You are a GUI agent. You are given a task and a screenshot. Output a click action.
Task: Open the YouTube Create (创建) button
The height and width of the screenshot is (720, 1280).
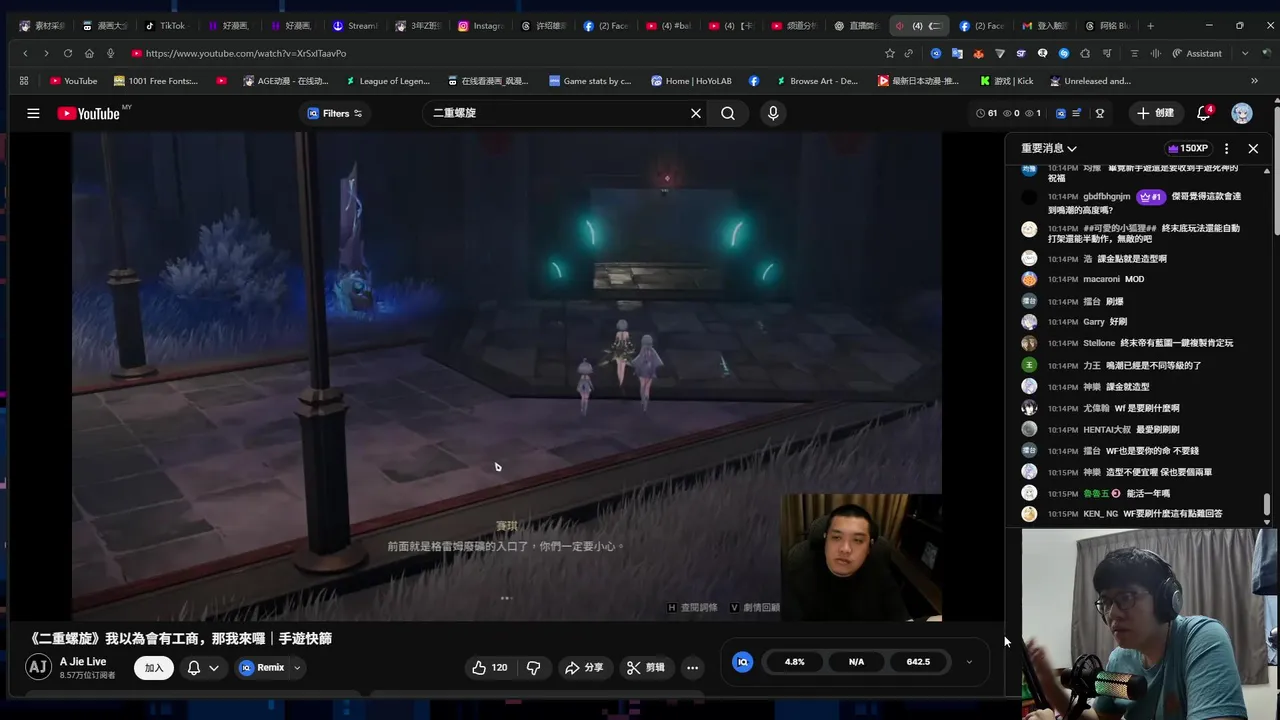point(1156,113)
